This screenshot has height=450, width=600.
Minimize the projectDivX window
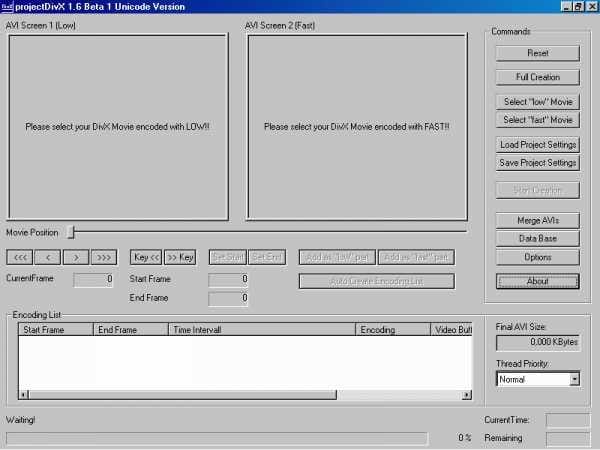pyautogui.click(x=567, y=7)
